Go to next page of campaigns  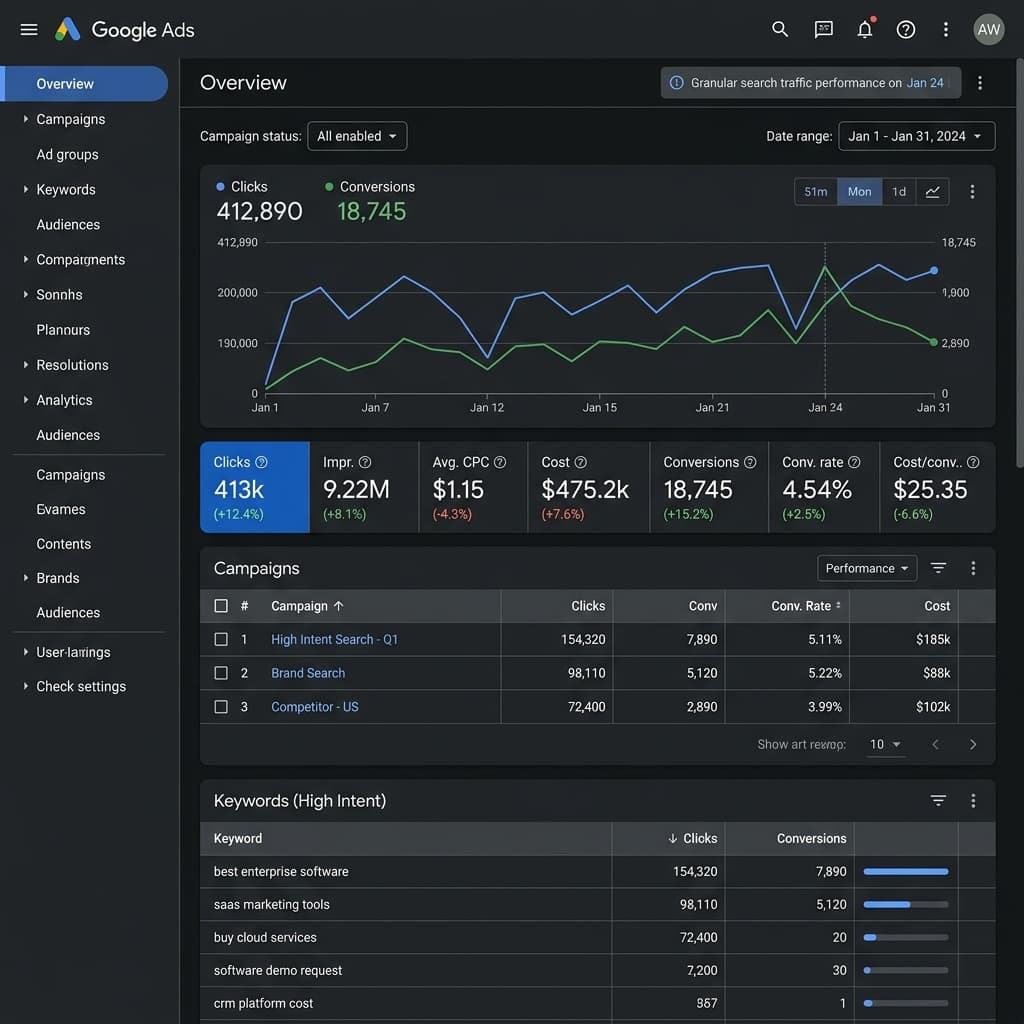pos(973,745)
